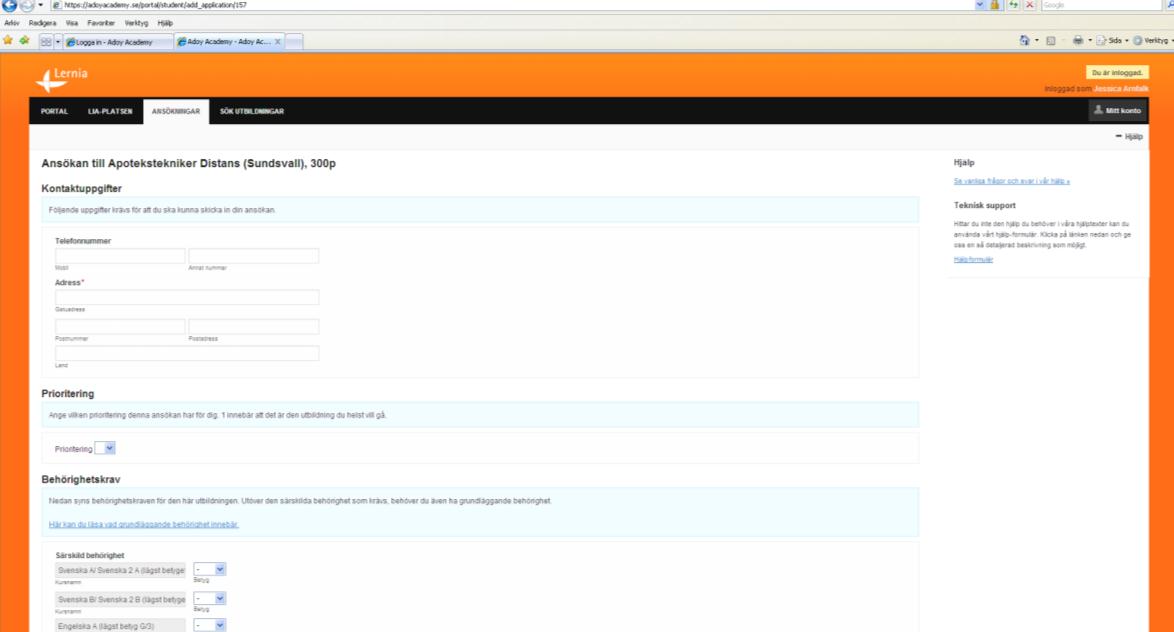Click the Svenska A/ Svenska 2 A course field
This screenshot has height=632, width=1174.
point(120,570)
